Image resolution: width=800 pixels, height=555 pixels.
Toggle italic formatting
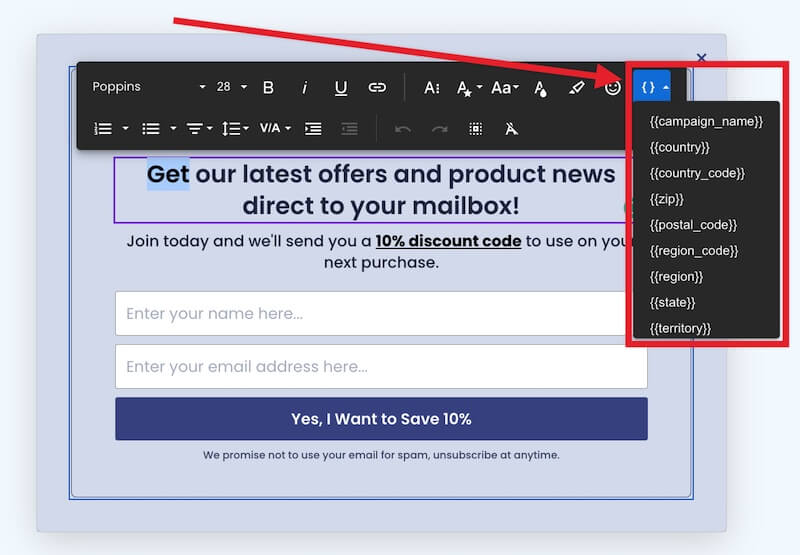click(x=305, y=88)
